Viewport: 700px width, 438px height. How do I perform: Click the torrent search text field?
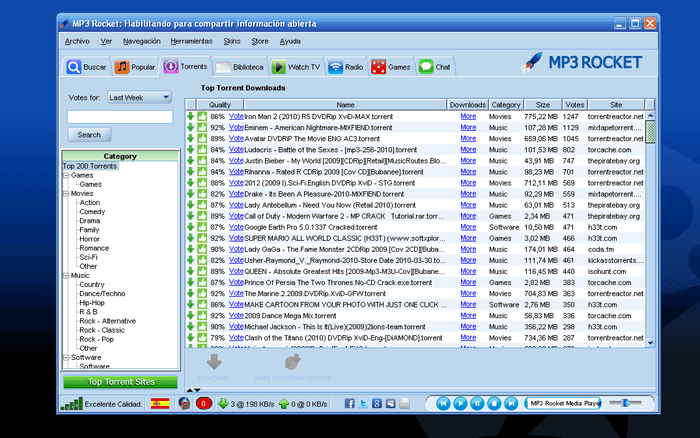coord(120,117)
